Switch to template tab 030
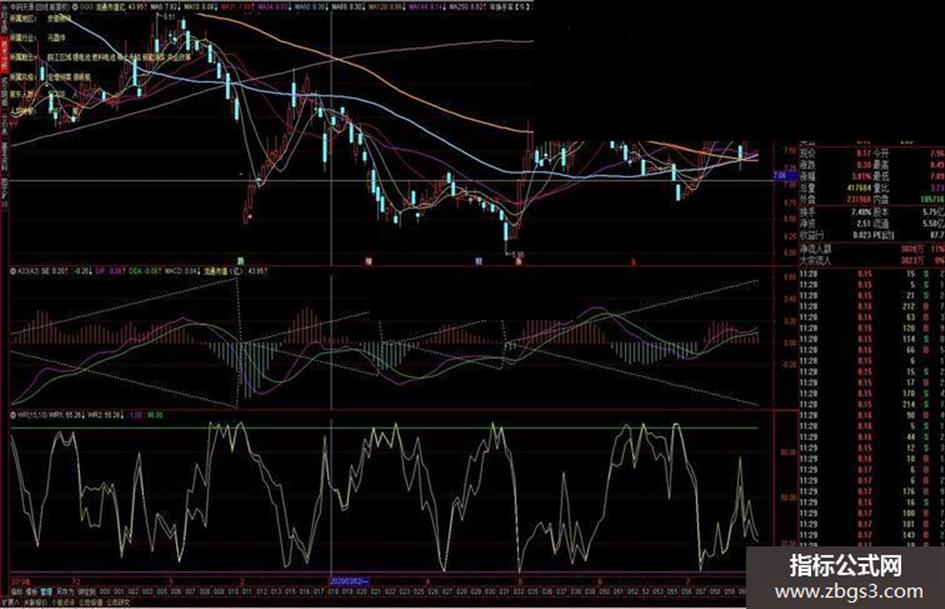 tap(489, 592)
